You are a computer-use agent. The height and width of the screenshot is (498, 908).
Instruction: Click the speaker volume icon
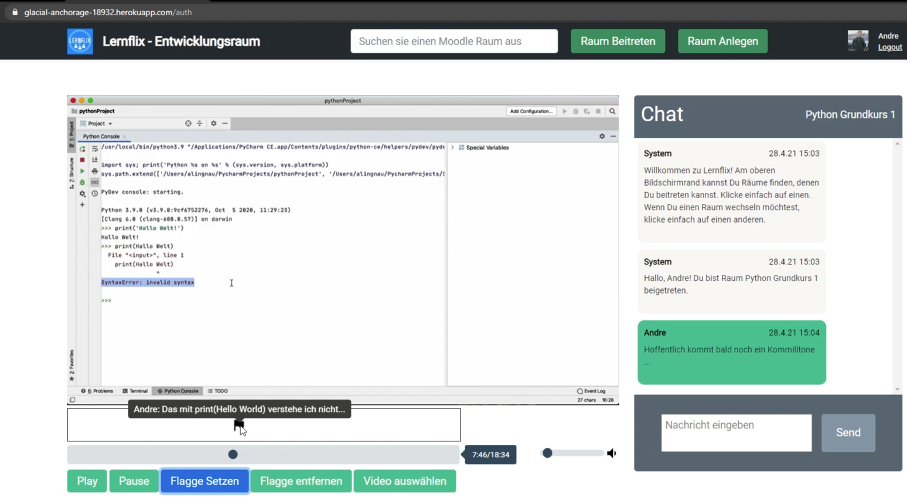pyautogui.click(x=612, y=453)
